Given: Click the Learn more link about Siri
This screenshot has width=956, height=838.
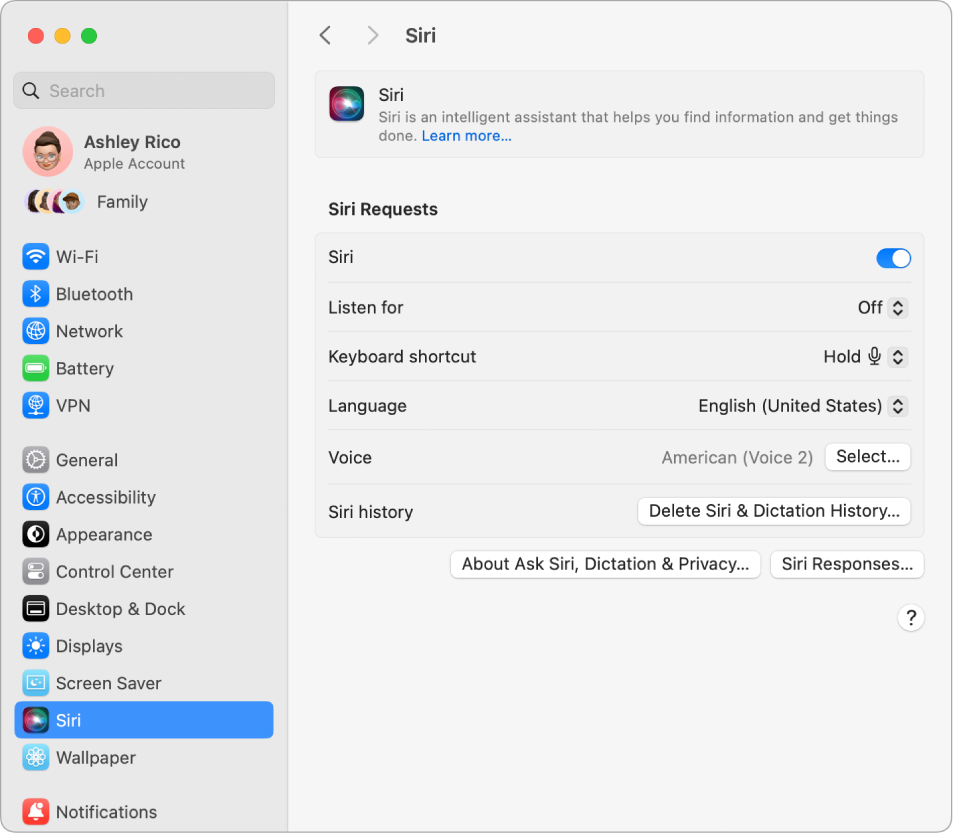Looking at the screenshot, I should tap(466, 135).
